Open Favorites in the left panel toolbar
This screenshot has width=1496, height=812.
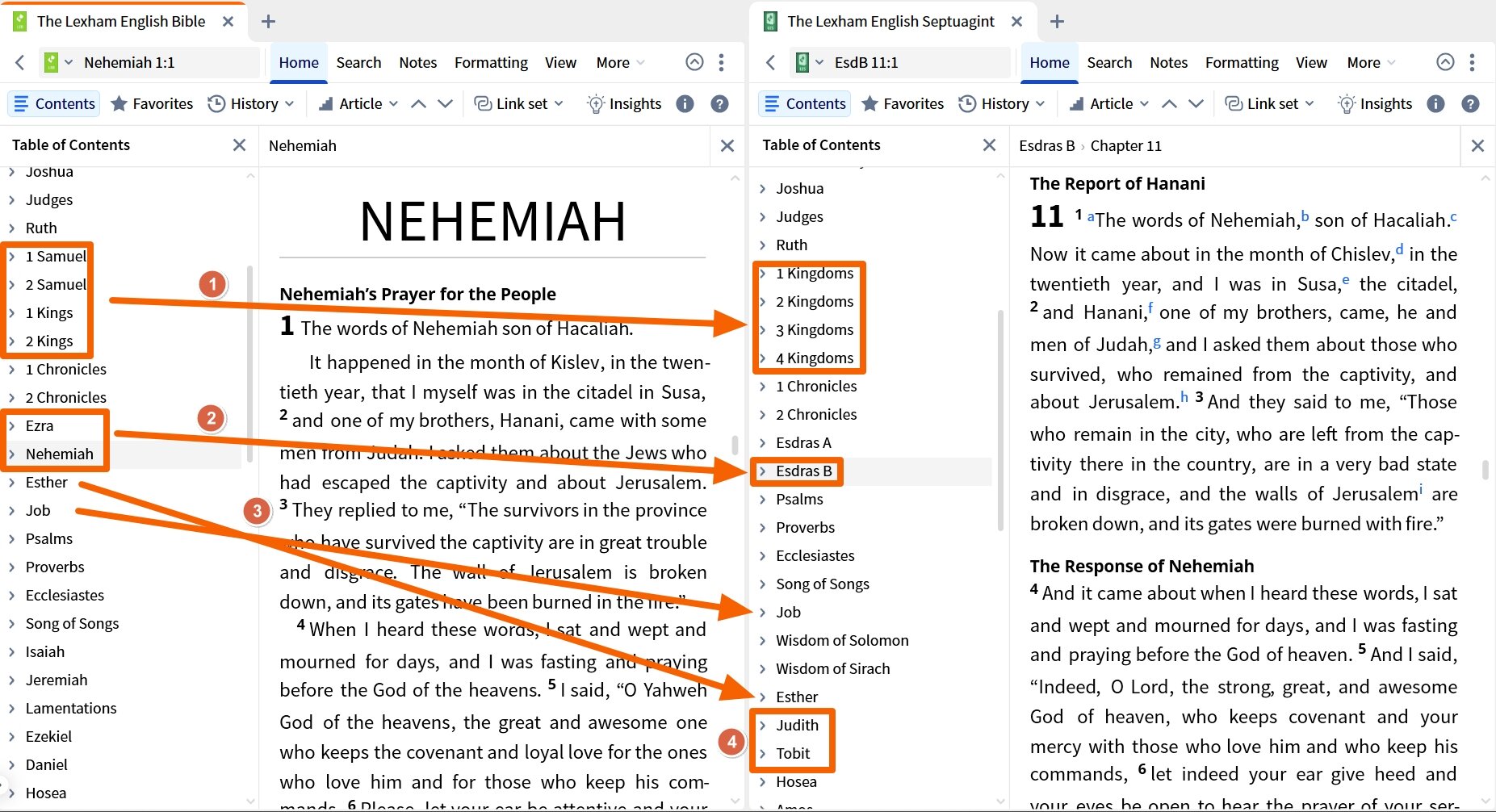click(x=152, y=103)
